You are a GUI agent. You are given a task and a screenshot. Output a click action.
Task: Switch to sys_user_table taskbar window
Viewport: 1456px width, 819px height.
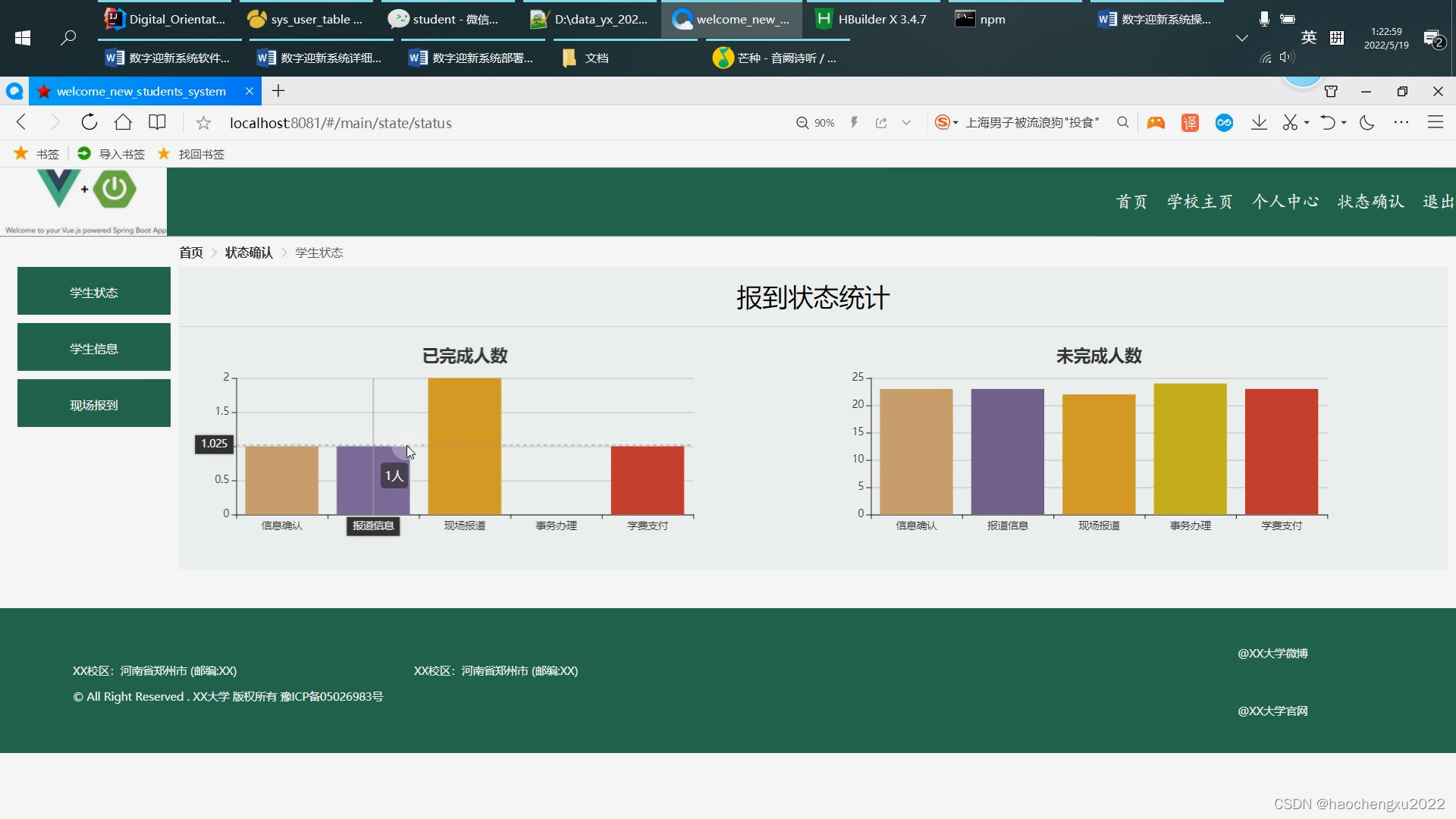click(x=306, y=19)
